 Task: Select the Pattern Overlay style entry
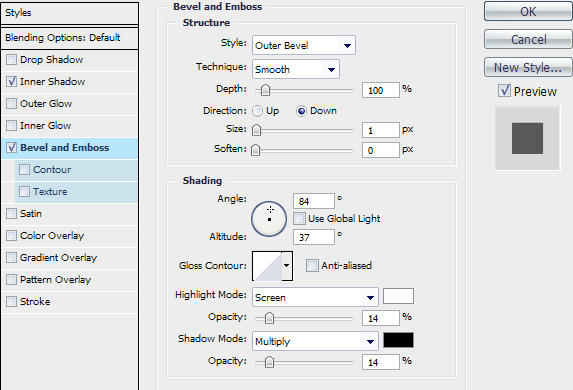56,280
